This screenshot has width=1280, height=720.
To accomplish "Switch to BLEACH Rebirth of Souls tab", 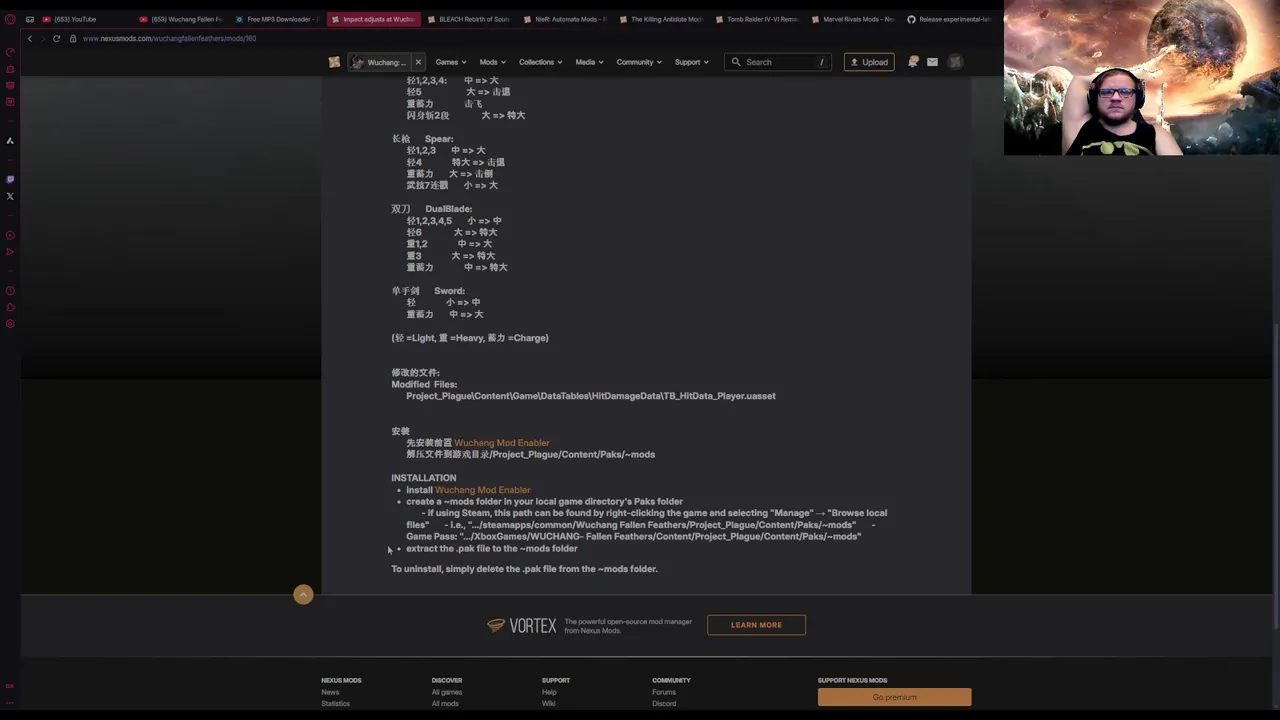I will click(469, 19).
